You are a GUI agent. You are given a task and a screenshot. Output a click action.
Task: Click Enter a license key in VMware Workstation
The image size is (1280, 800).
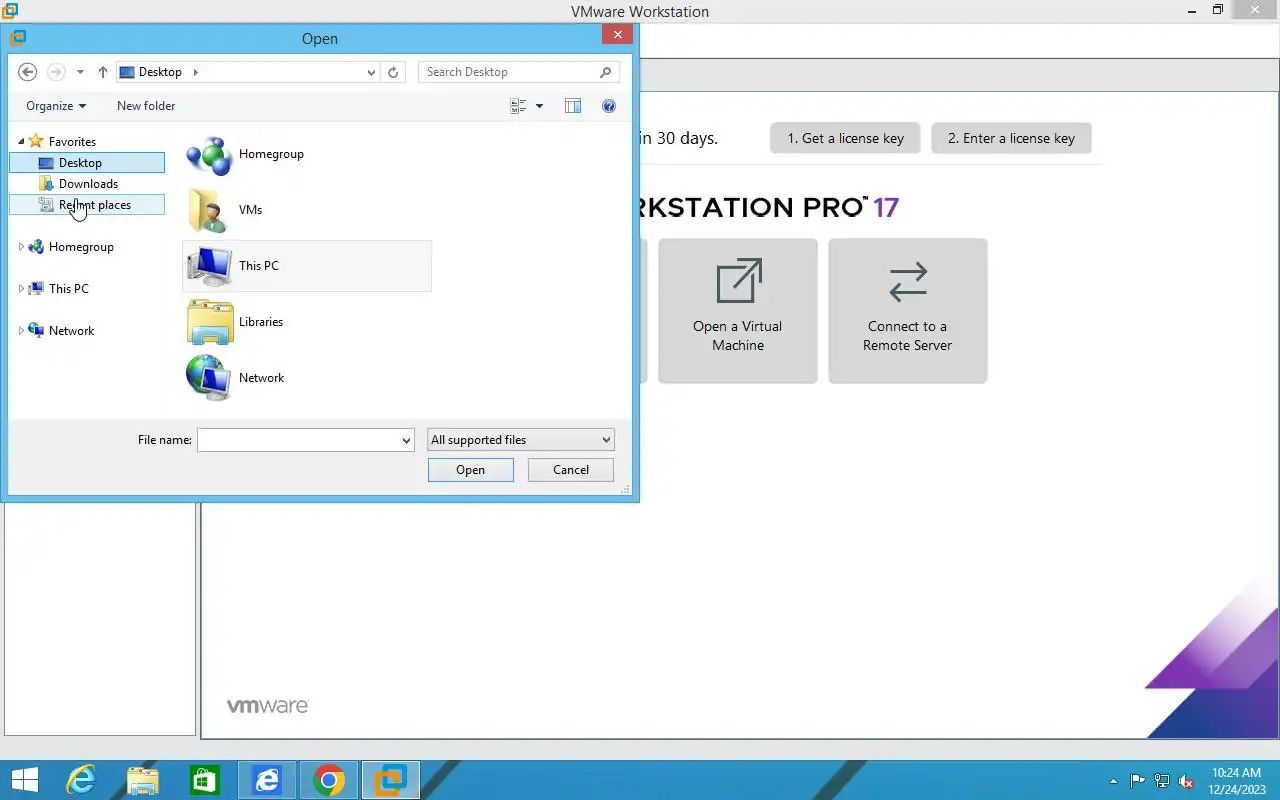[x=1011, y=138]
